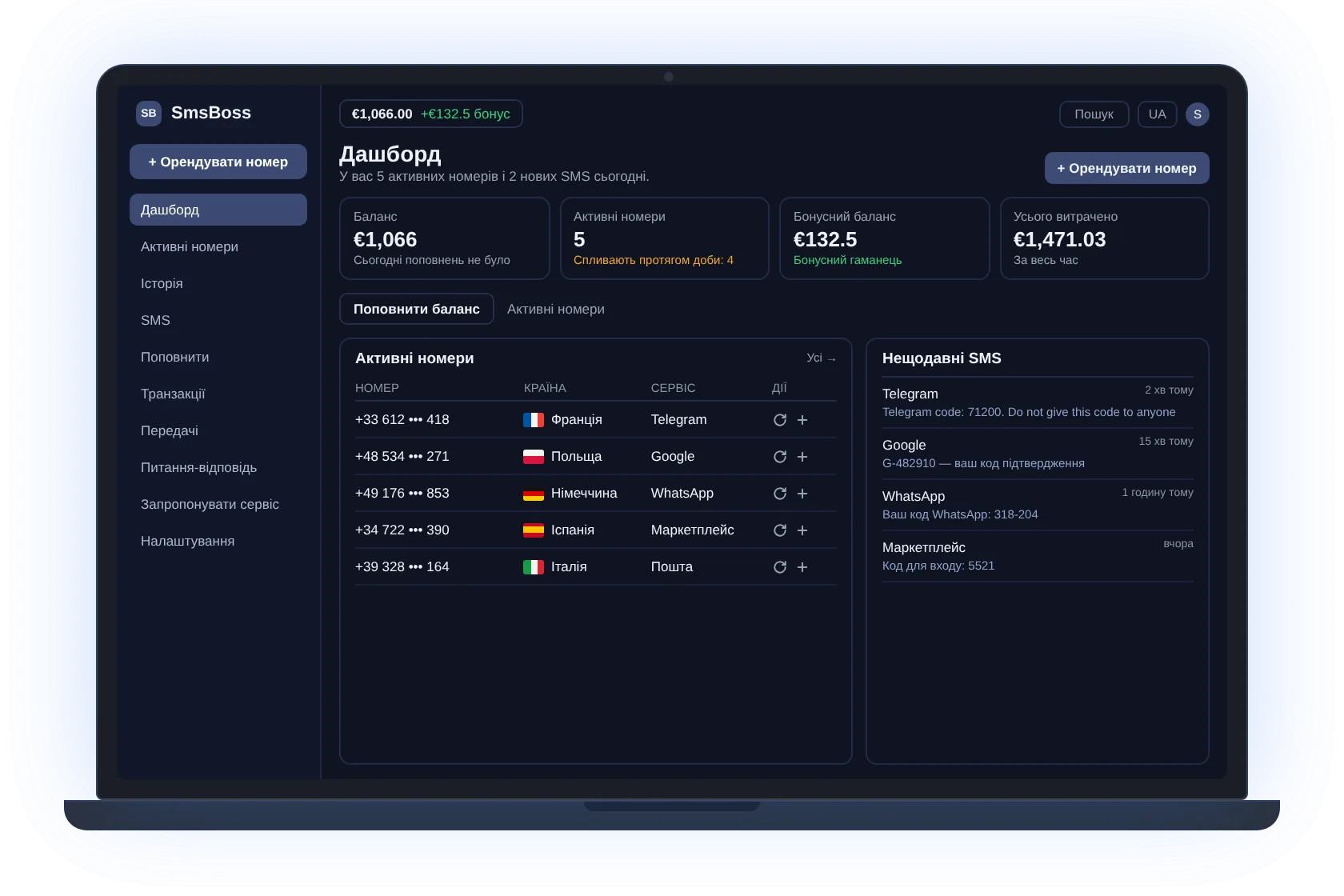This screenshot has height=896, width=1344.
Task: Click the SB logo icon
Action: click(149, 113)
